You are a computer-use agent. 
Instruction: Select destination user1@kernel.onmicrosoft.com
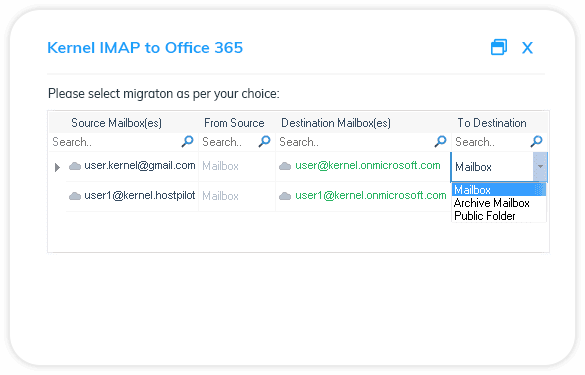tap(370, 195)
